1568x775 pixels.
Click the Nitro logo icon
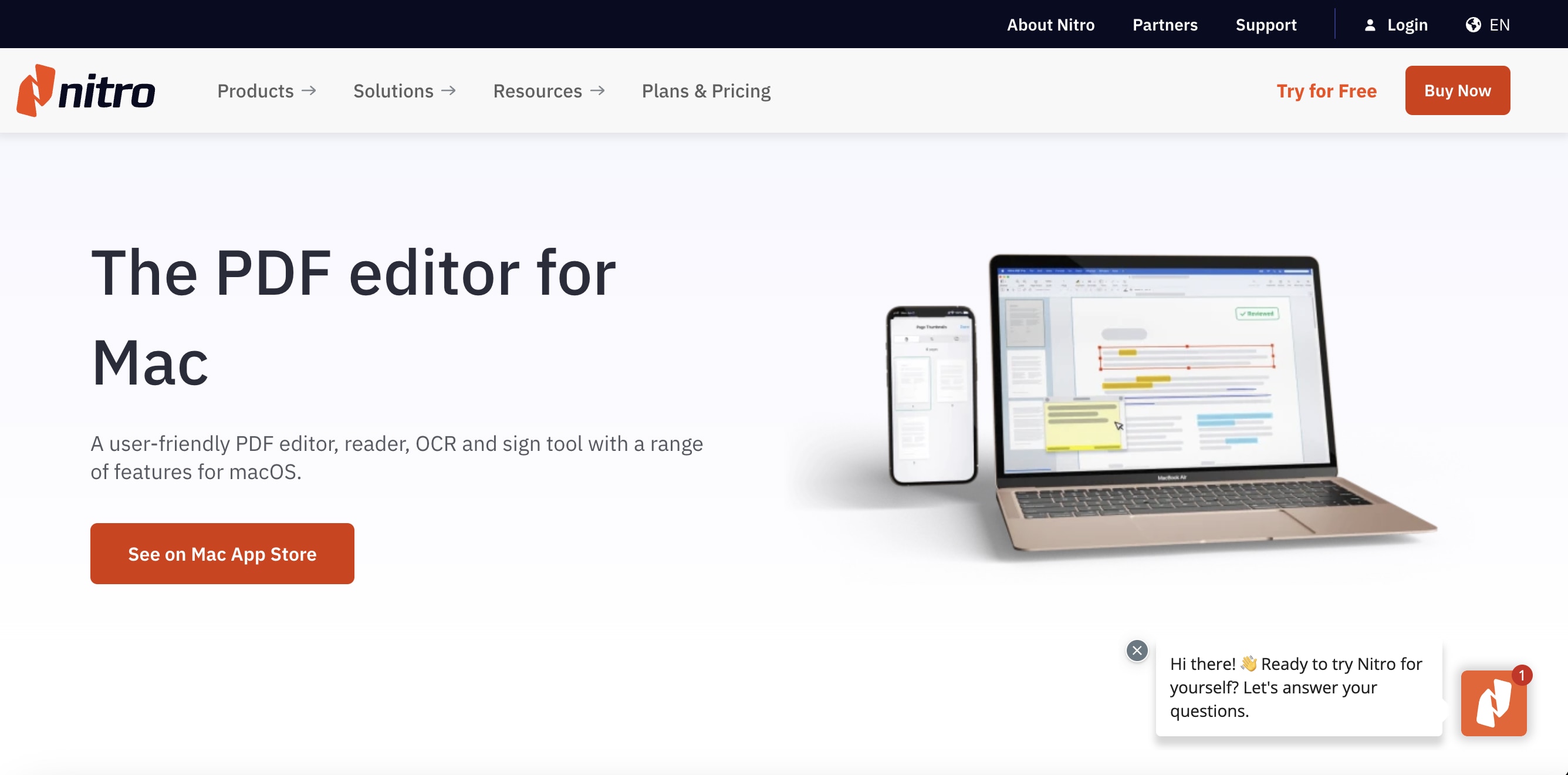(x=34, y=89)
